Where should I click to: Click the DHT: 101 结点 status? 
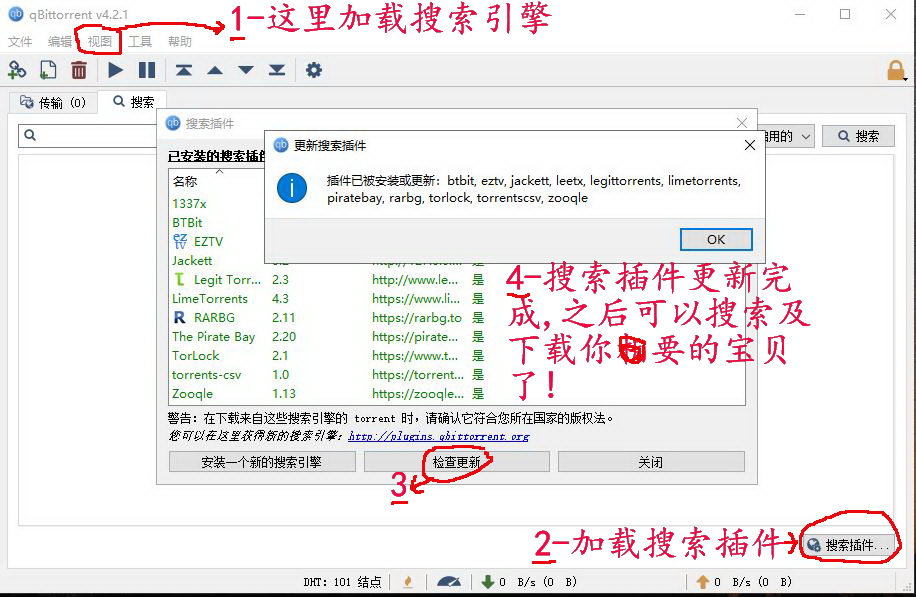(342, 581)
